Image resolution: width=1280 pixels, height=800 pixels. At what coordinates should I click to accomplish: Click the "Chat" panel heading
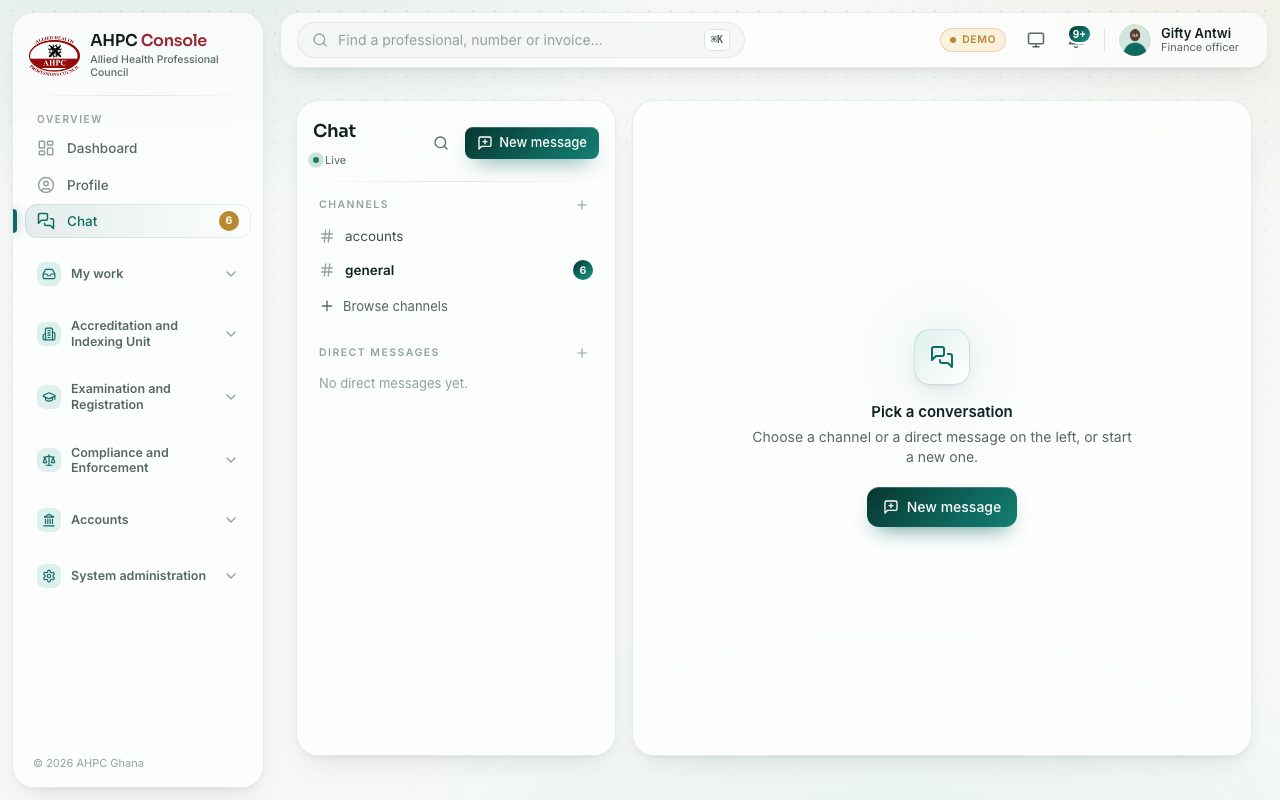click(x=334, y=131)
